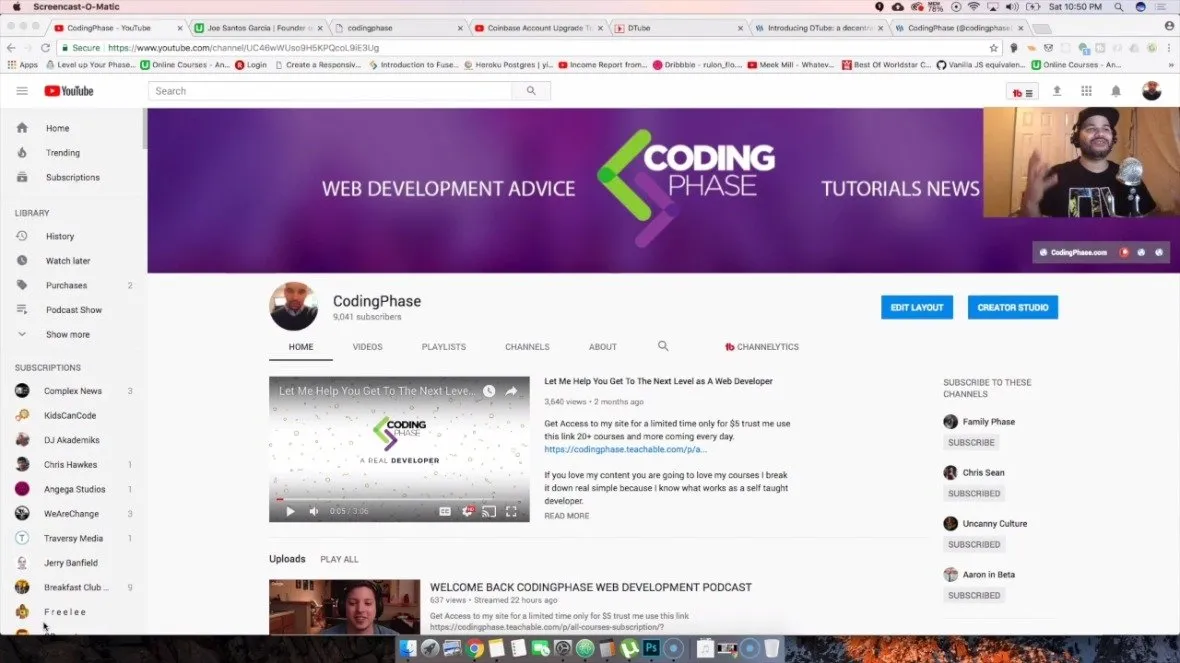Switch to DTube browser tab

680,28
